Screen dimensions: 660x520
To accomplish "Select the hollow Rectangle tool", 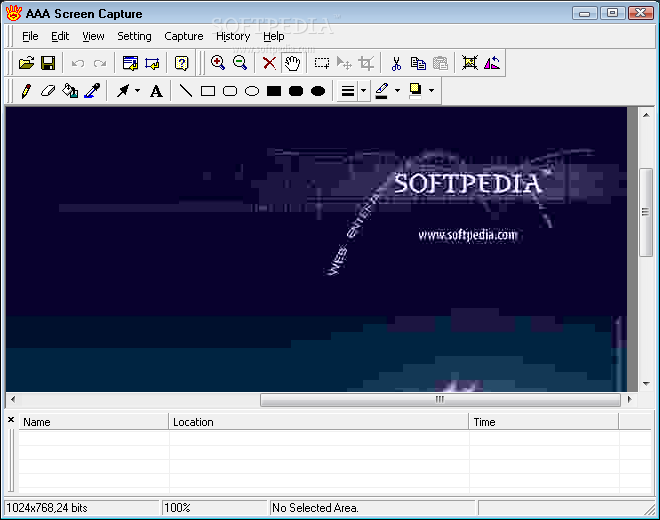I will (x=208, y=91).
